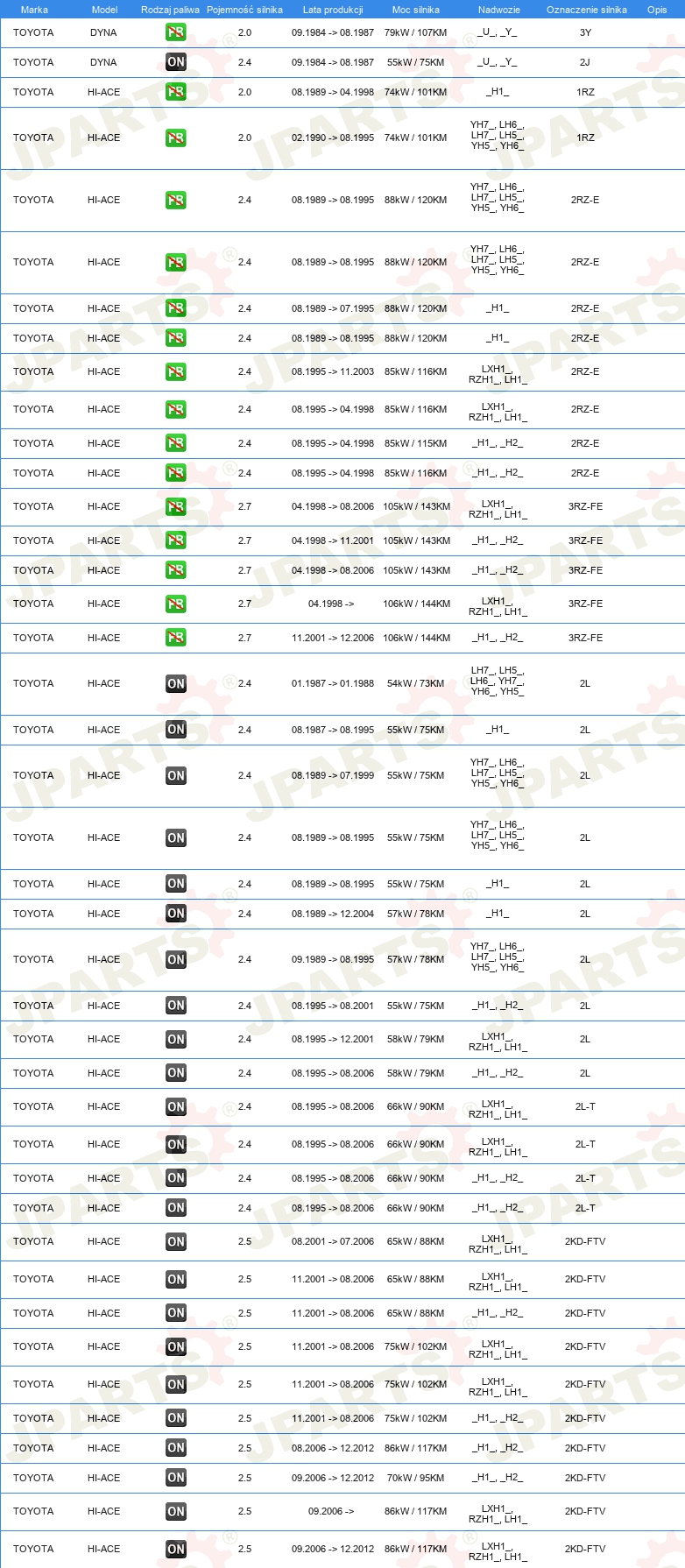The height and width of the screenshot is (1568, 685).
Task: Click the petrol icon in the 85kW / 115KM row
Action: [x=176, y=443]
